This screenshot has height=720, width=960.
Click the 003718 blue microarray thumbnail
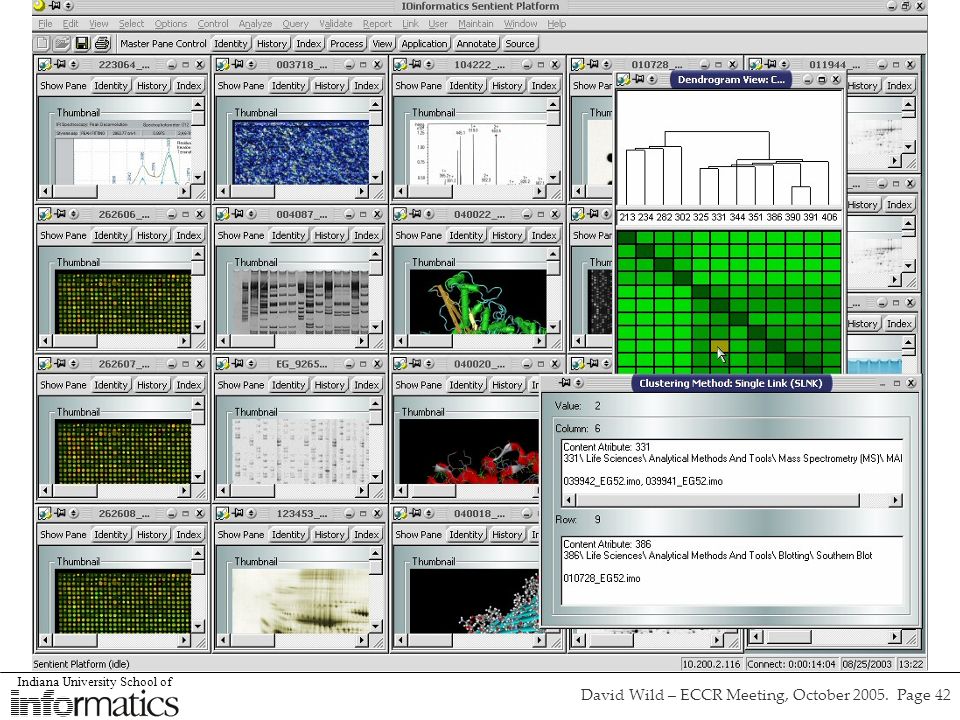(301, 152)
